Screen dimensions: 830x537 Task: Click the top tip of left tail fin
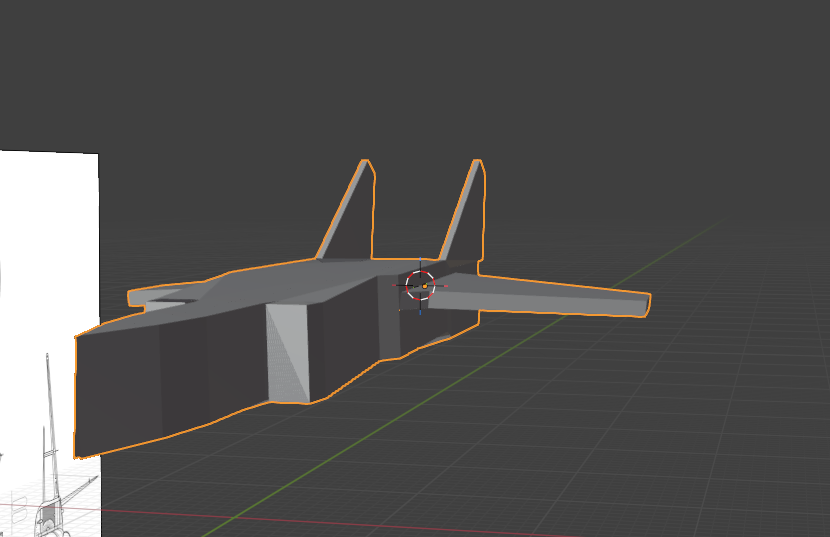(x=366, y=163)
